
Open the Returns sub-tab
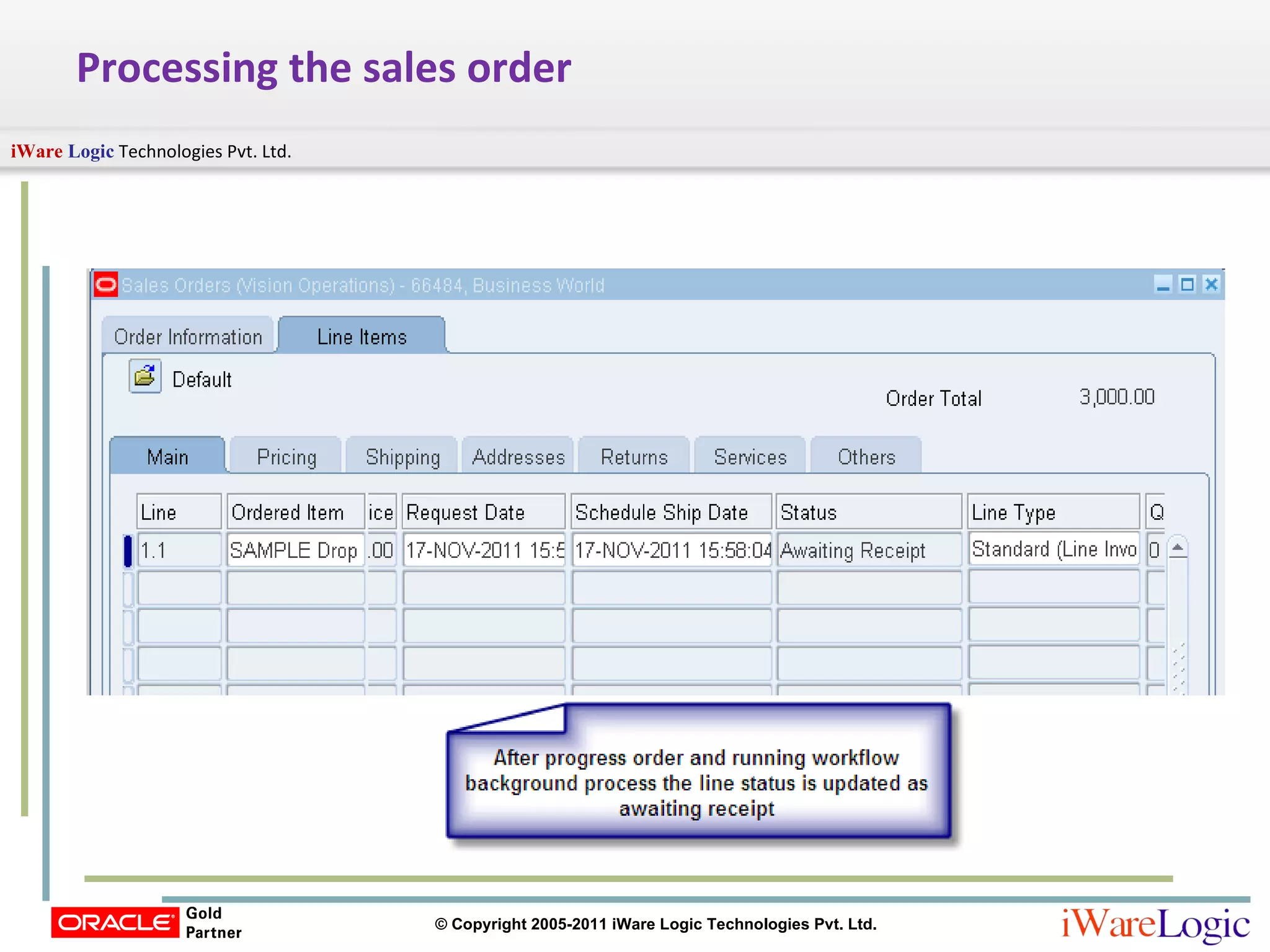[x=634, y=456]
